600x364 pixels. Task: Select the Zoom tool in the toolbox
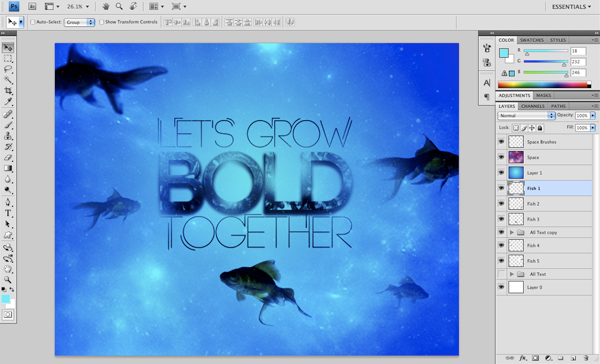pyautogui.click(x=8, y=280)
